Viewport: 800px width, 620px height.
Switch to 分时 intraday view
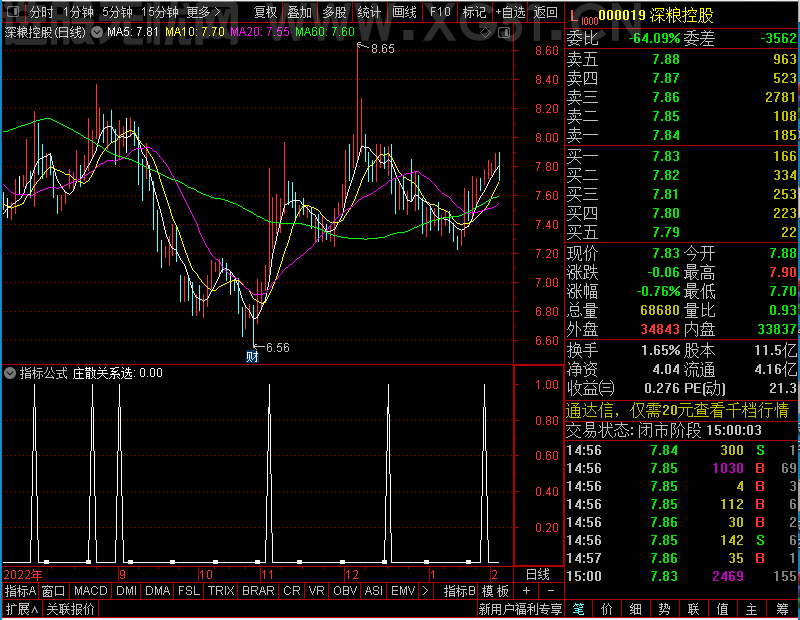pos(41,11)
